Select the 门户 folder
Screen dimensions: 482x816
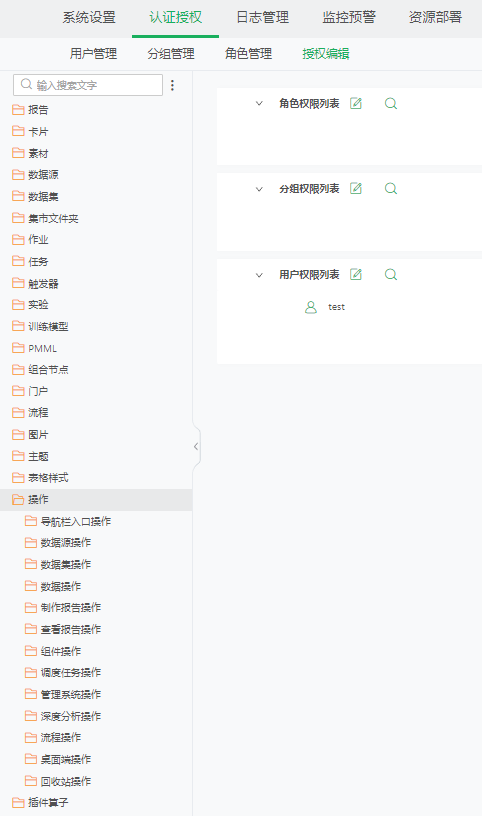(38, 391)
